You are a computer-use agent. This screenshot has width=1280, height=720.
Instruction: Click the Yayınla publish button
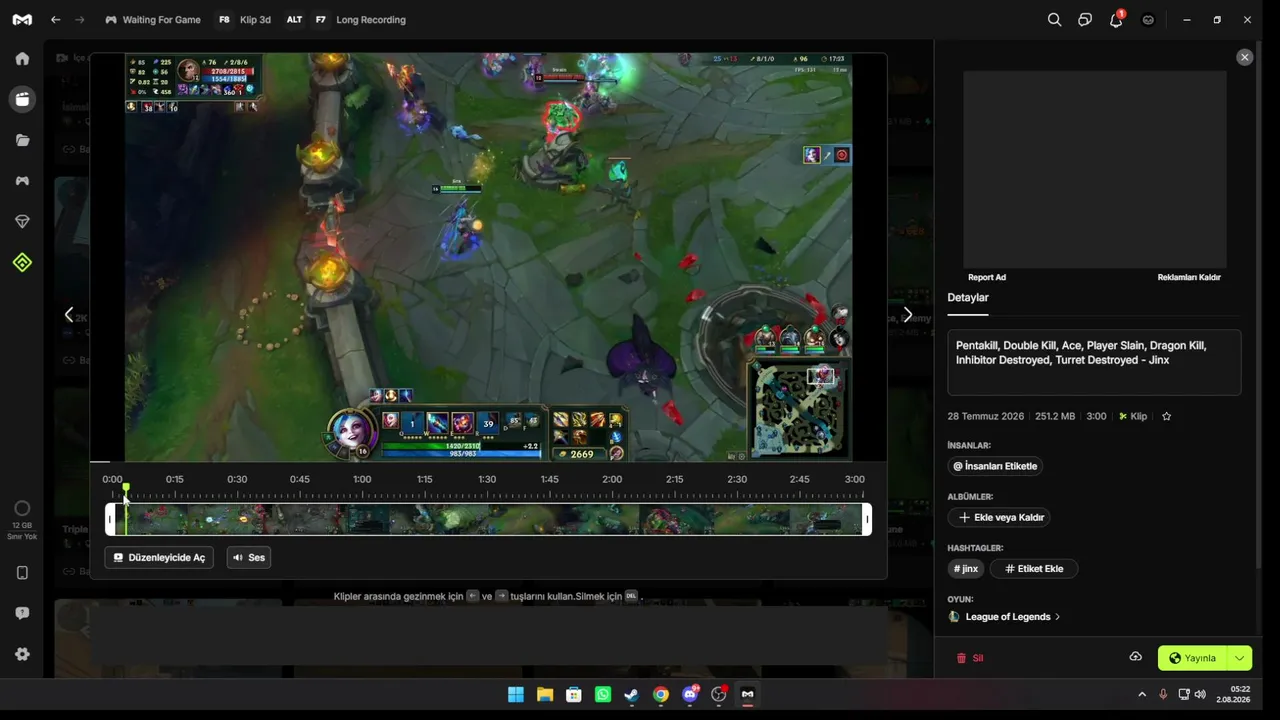point(1193,658)
